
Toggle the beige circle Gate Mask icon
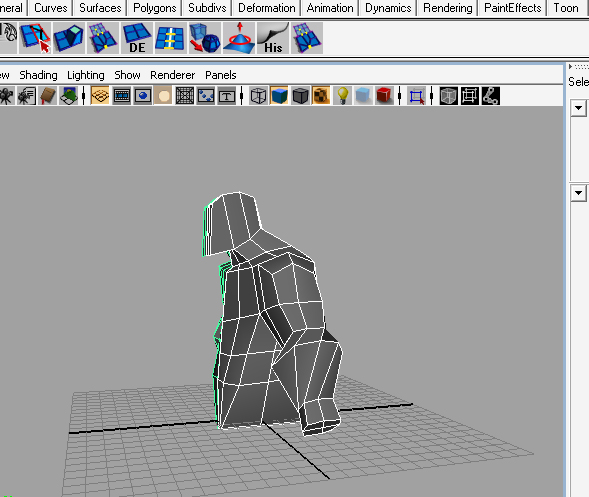click(164, 95)
